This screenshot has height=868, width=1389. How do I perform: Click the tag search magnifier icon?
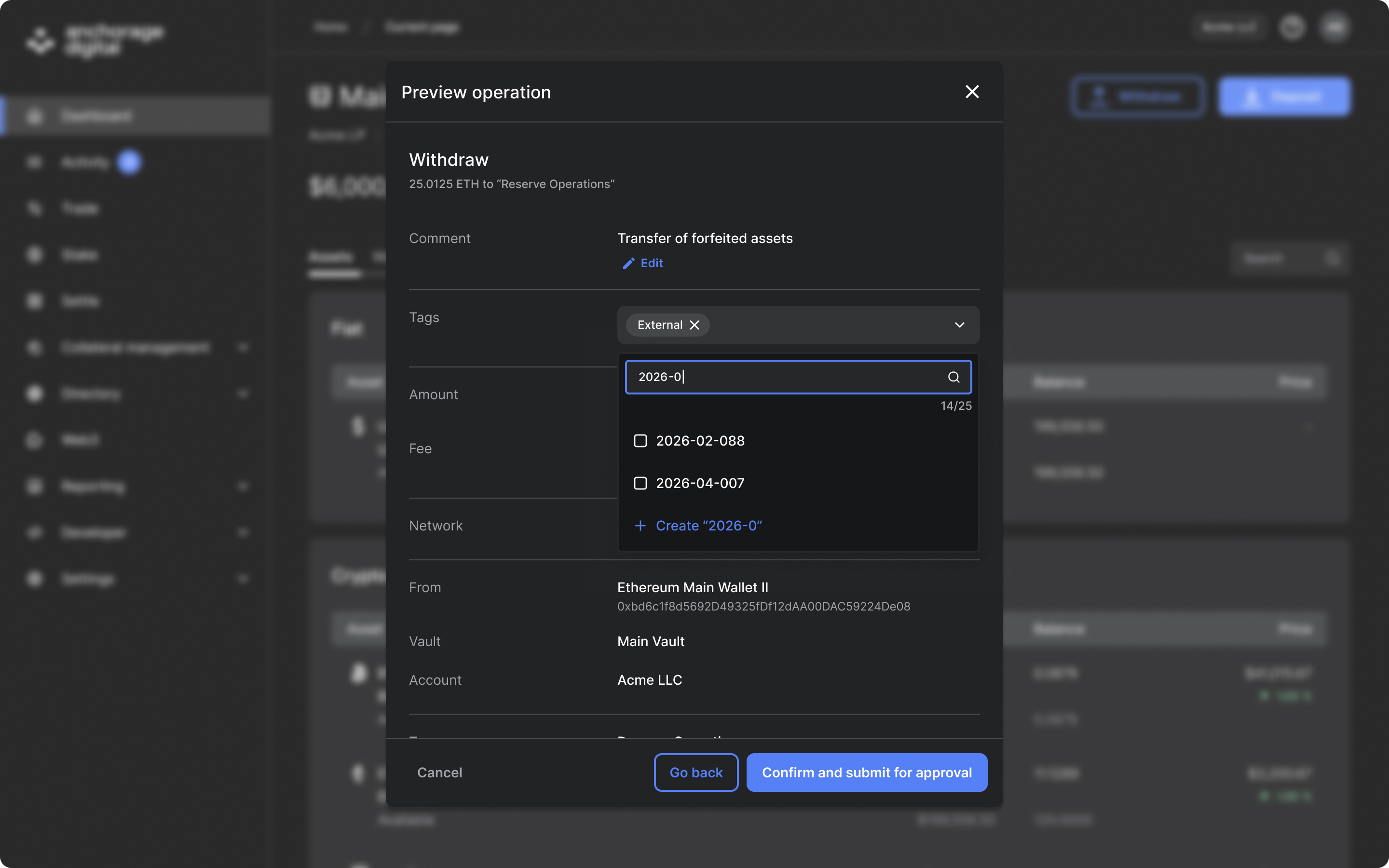tap(953, 377)
